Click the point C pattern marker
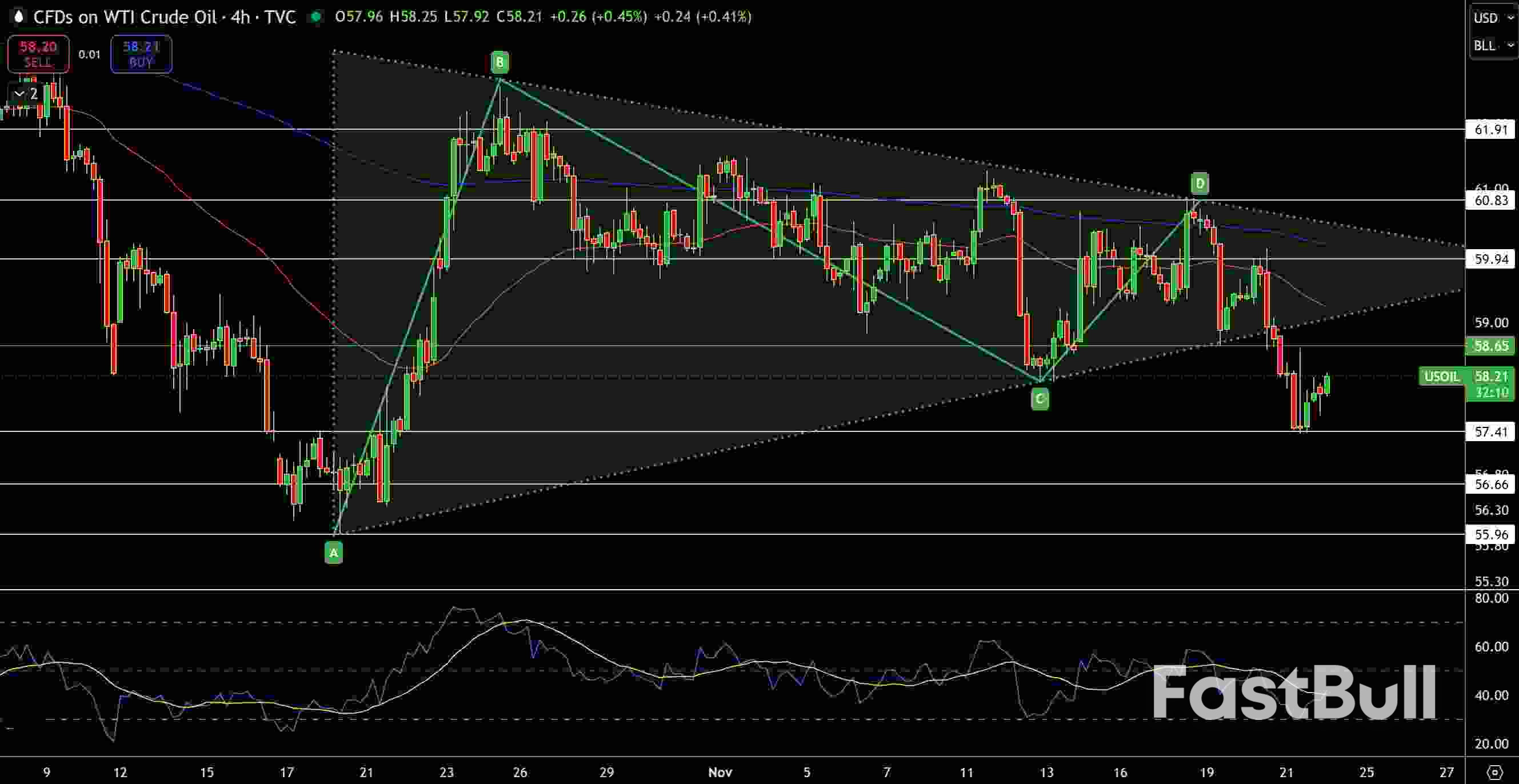The image size is (1519, 784). (x=1040, y=399)
